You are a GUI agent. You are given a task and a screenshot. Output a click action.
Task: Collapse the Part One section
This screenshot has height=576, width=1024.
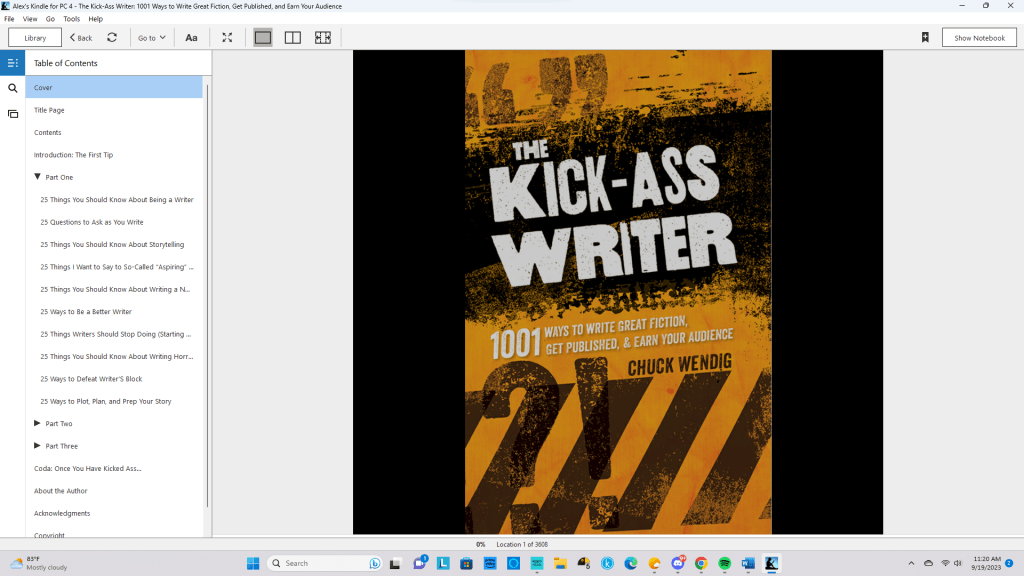coord(37,177)
